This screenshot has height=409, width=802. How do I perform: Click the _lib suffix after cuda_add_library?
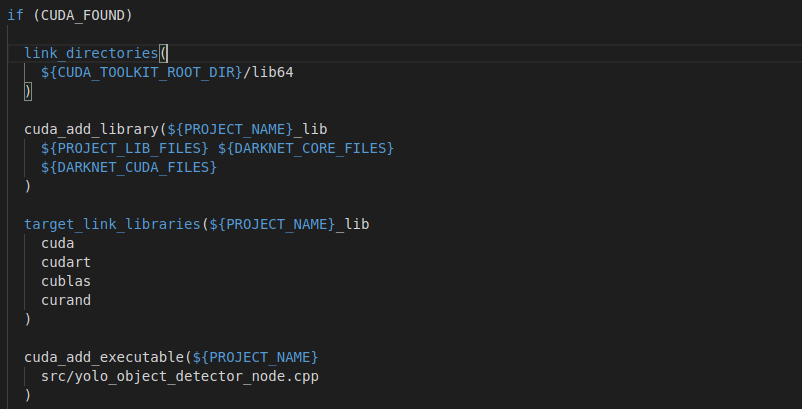[310, 129]
